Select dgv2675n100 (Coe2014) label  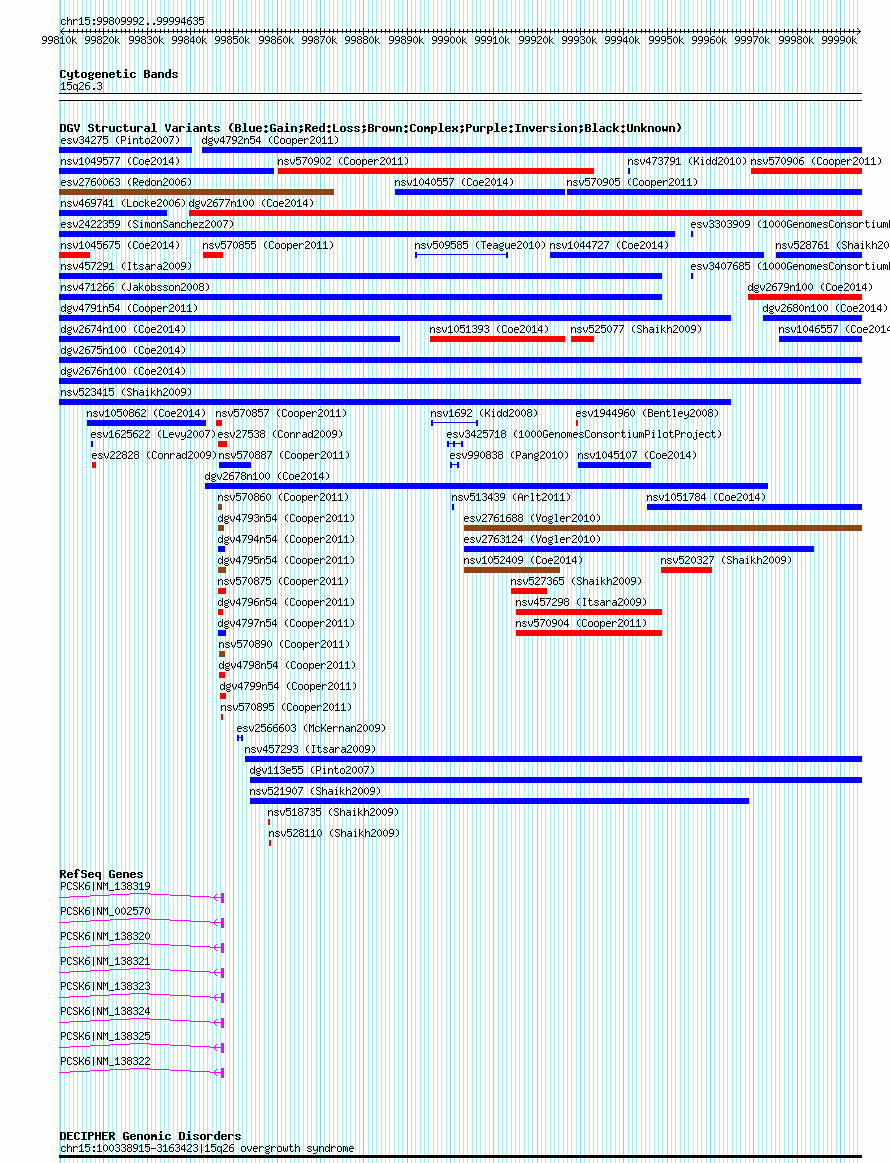(123, 350)
